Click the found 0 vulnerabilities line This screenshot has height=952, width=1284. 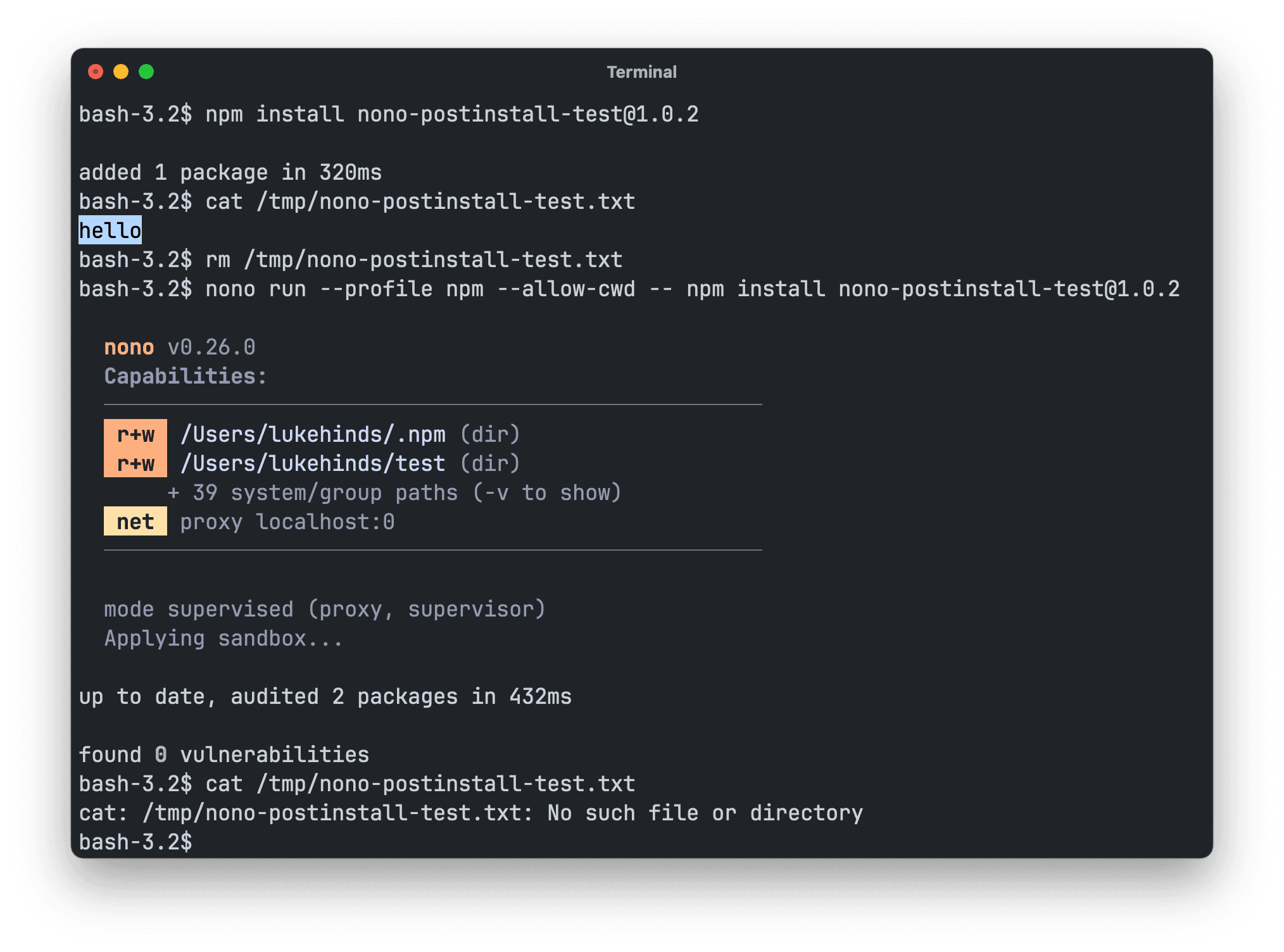point(224,755)
